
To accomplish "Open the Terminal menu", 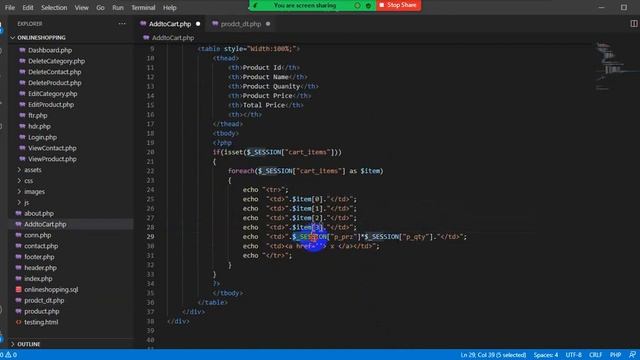I will (143, 7).
